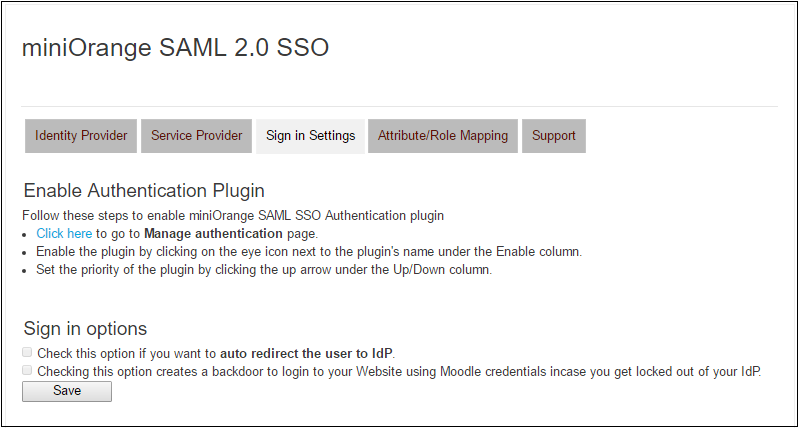Click the 'auto redirect the user to IdP' label
Screen dimensions: 800x428
pyautogui.click(x=307, y=353)
